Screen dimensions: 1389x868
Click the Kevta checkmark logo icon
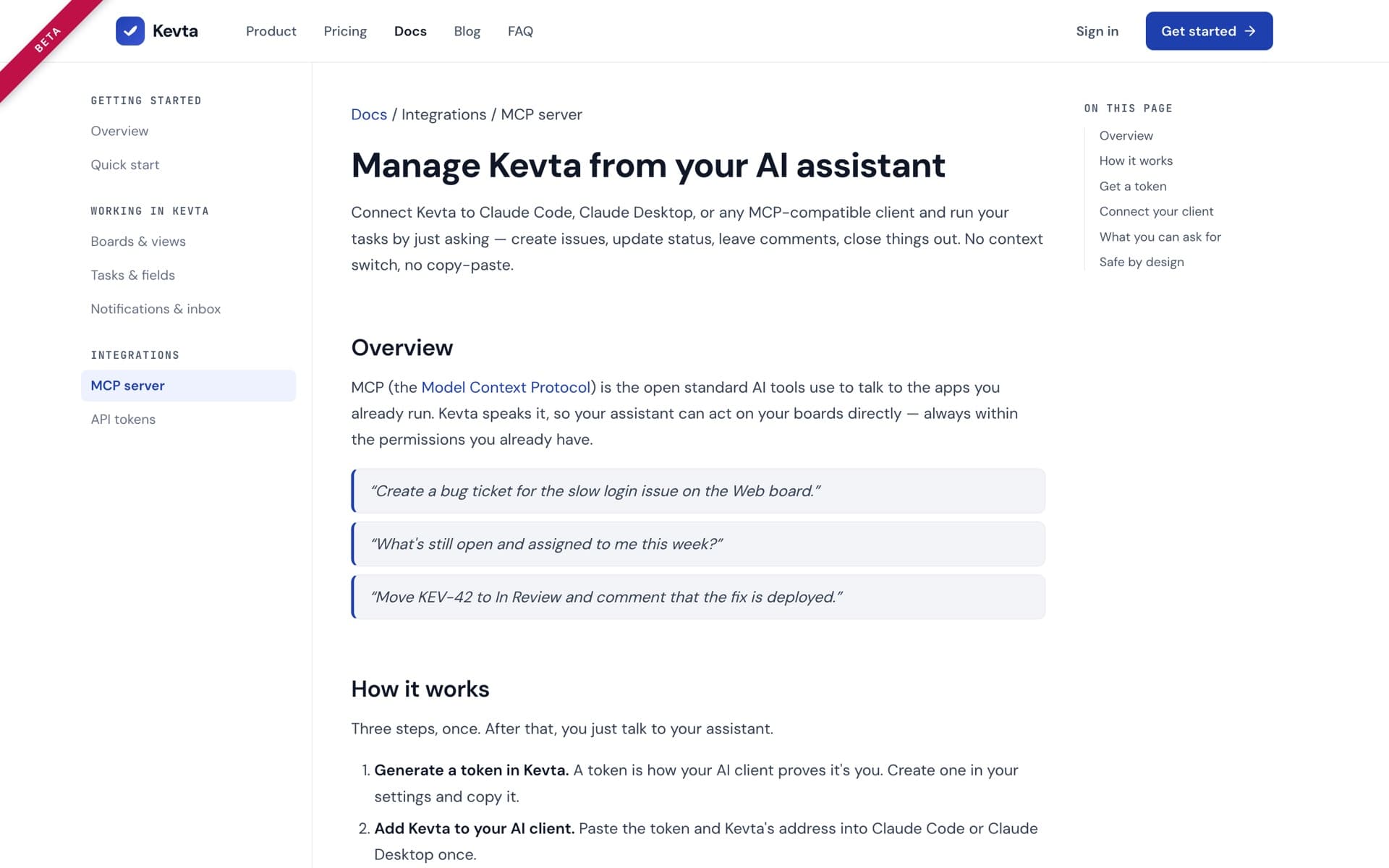130,31
